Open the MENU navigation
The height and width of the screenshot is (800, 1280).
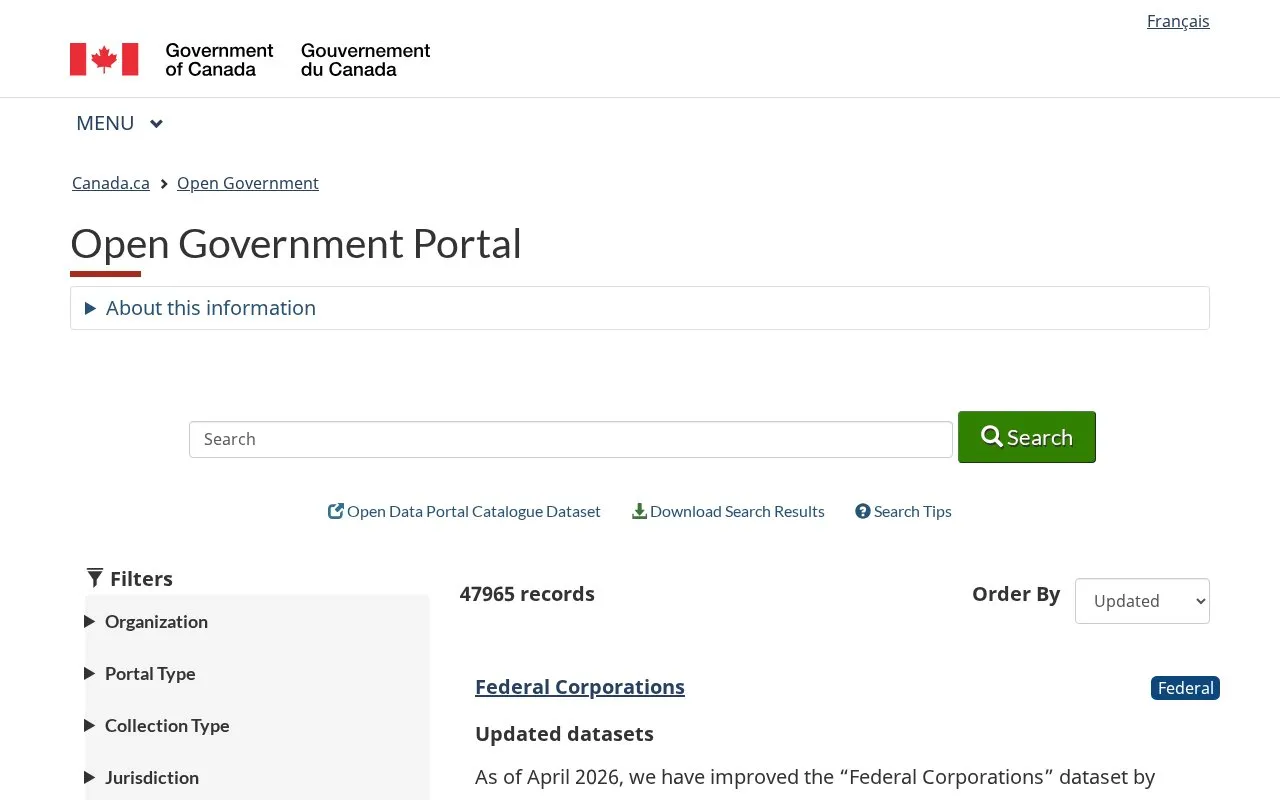coord(119,123)
